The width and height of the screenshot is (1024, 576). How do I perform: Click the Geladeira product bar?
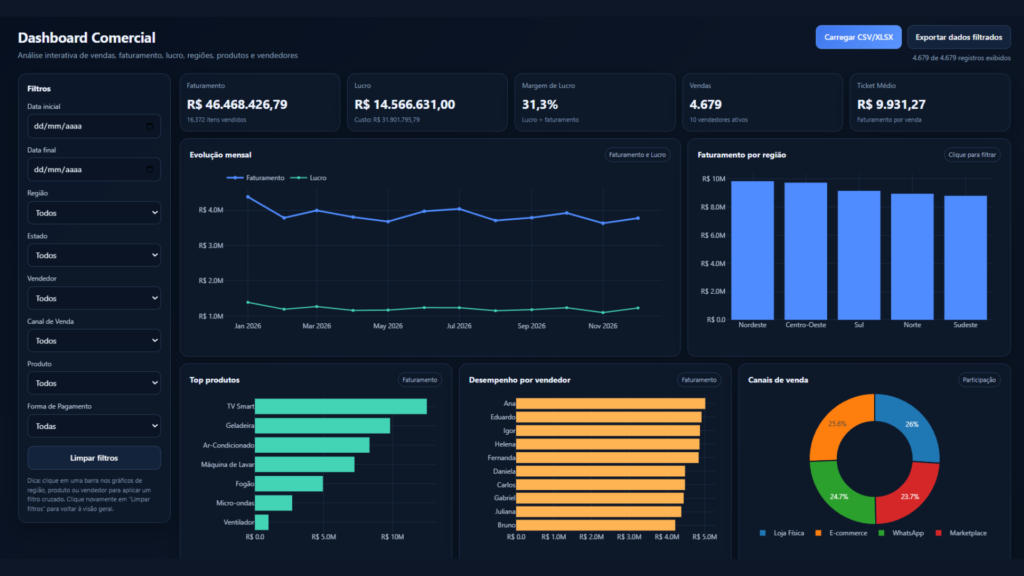click(323, 426)
